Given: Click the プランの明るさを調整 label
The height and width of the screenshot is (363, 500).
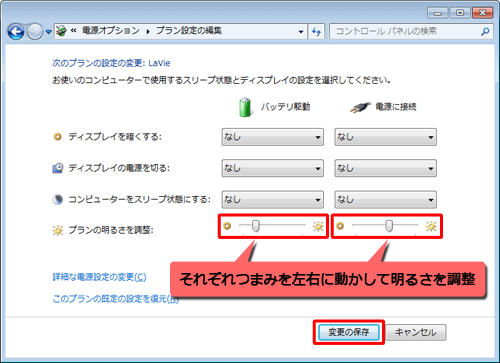Looking at the screenshot, I should click(x=111, y=230).
